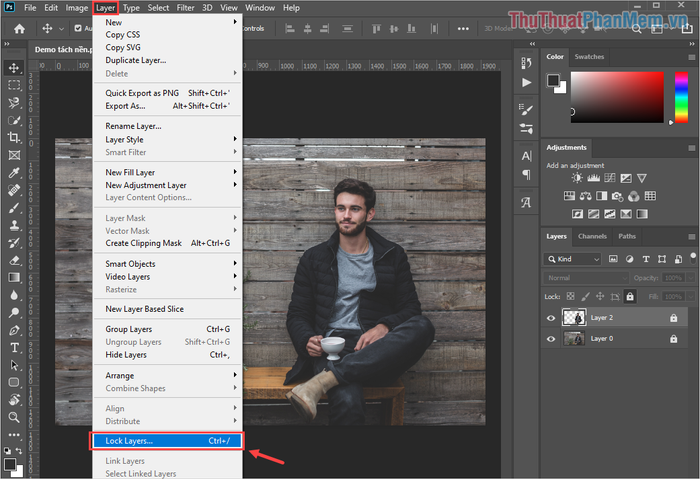Select the Healing Brush tool
This screenshot has width=700, height=479.
(14, 190)
